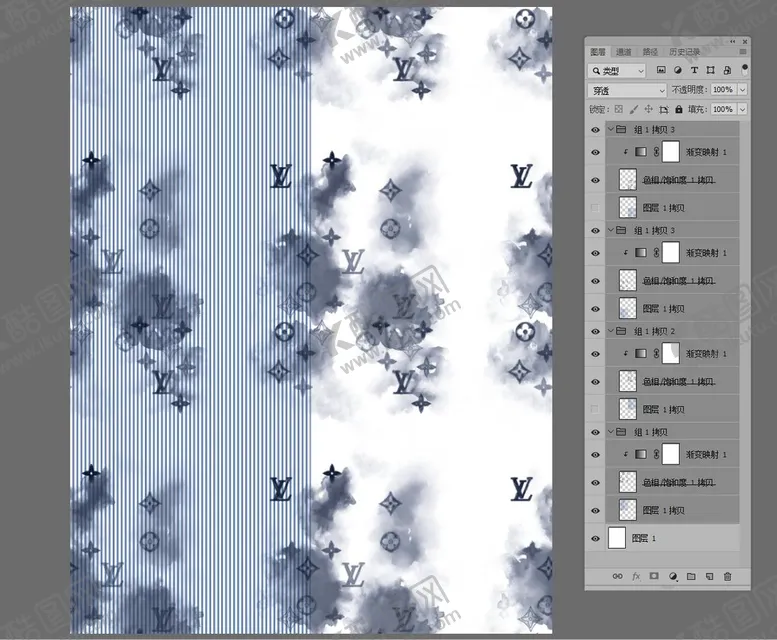Select 渐变映射 1 name in 组 1 拷贝 2
Viewport: 777px width, 640px height.
[707, 354]
